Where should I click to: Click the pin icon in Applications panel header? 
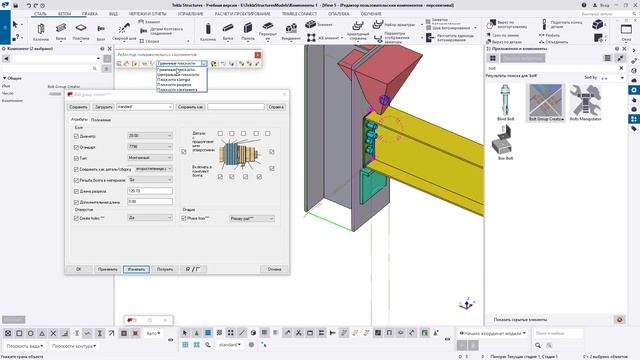click(x=617, y=49)
